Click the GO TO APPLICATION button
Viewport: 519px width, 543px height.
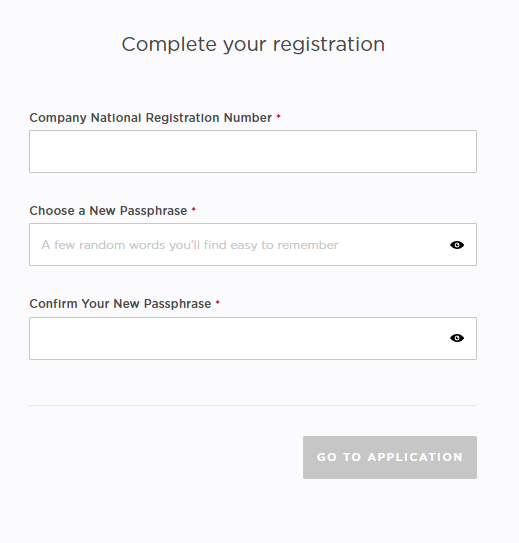390,457
